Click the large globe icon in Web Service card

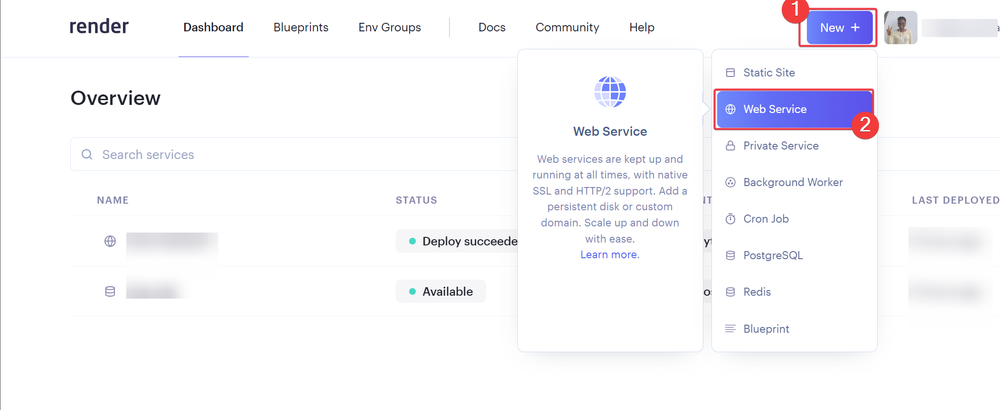click(x=610, y=92)
